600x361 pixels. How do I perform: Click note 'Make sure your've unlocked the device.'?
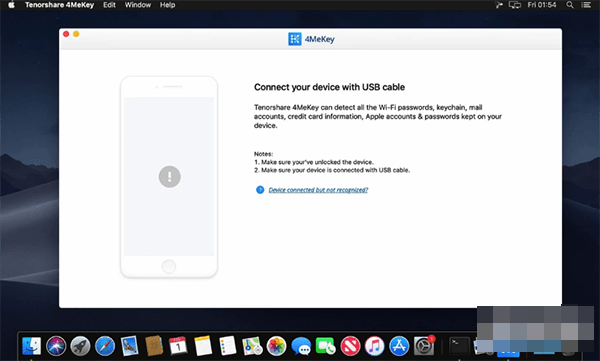314,162
